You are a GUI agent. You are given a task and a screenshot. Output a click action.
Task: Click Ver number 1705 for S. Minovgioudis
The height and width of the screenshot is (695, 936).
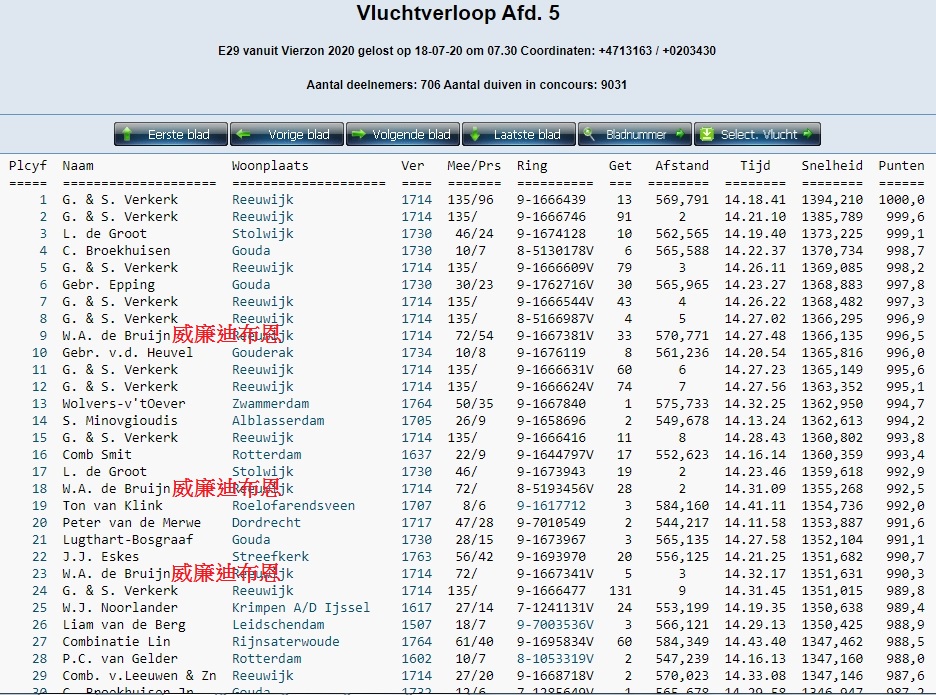(417, 420)
